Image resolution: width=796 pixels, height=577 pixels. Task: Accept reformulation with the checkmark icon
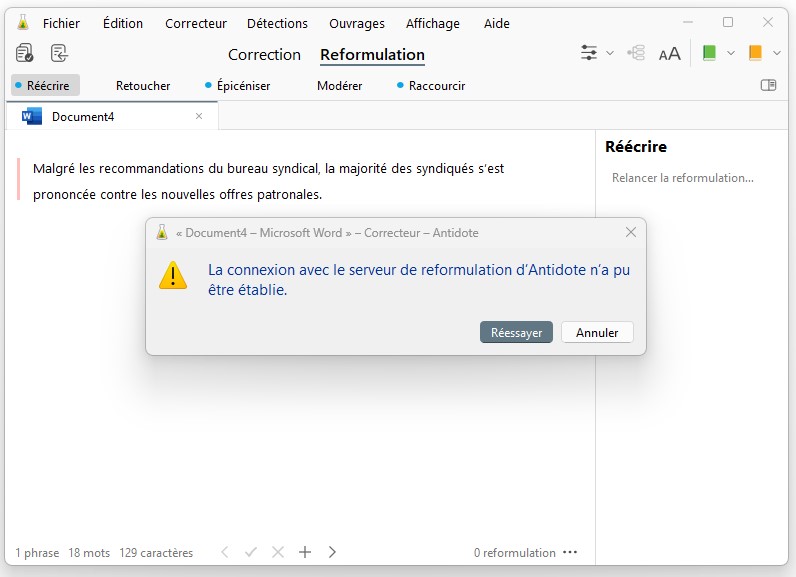251,552
